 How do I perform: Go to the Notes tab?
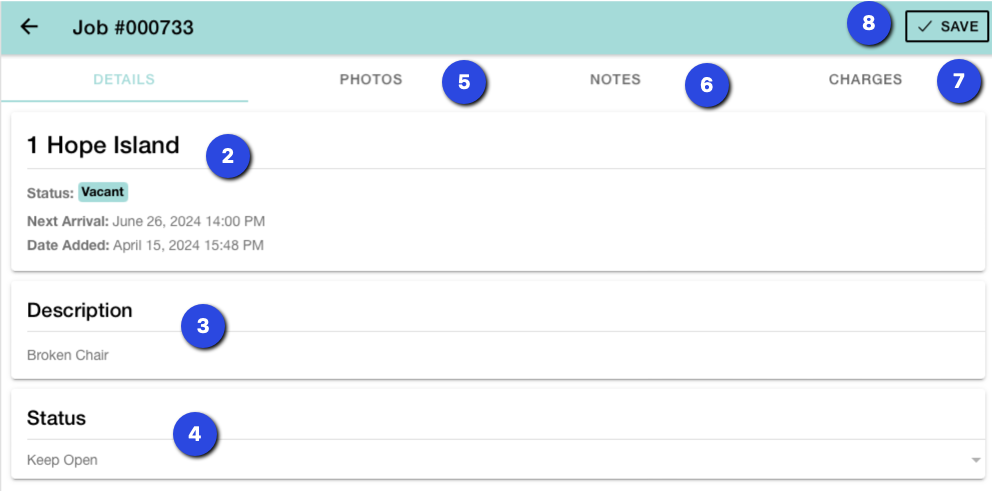(x=615, y=80)
